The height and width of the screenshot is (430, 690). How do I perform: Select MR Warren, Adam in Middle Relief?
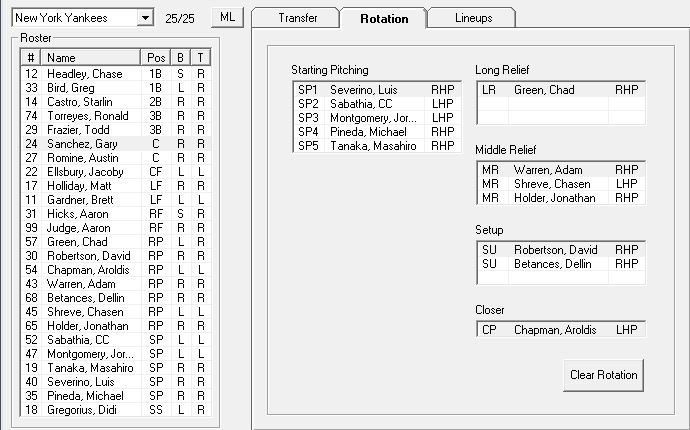coord(561,170)
